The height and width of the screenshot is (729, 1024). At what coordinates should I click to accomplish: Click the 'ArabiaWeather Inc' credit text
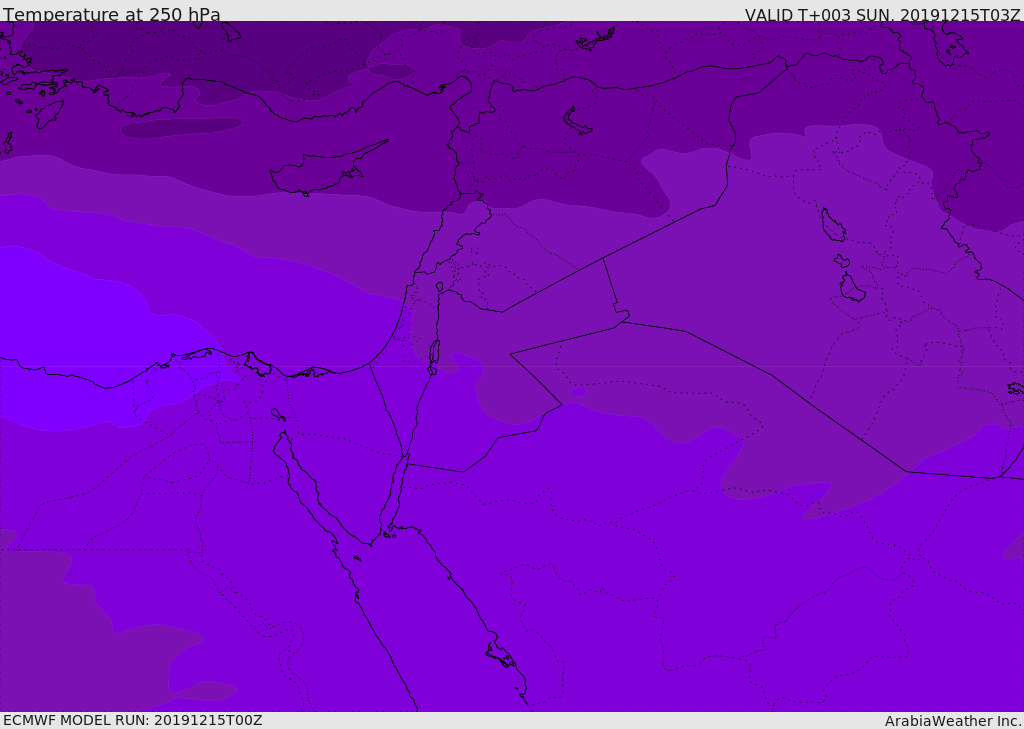pos(953,721)
